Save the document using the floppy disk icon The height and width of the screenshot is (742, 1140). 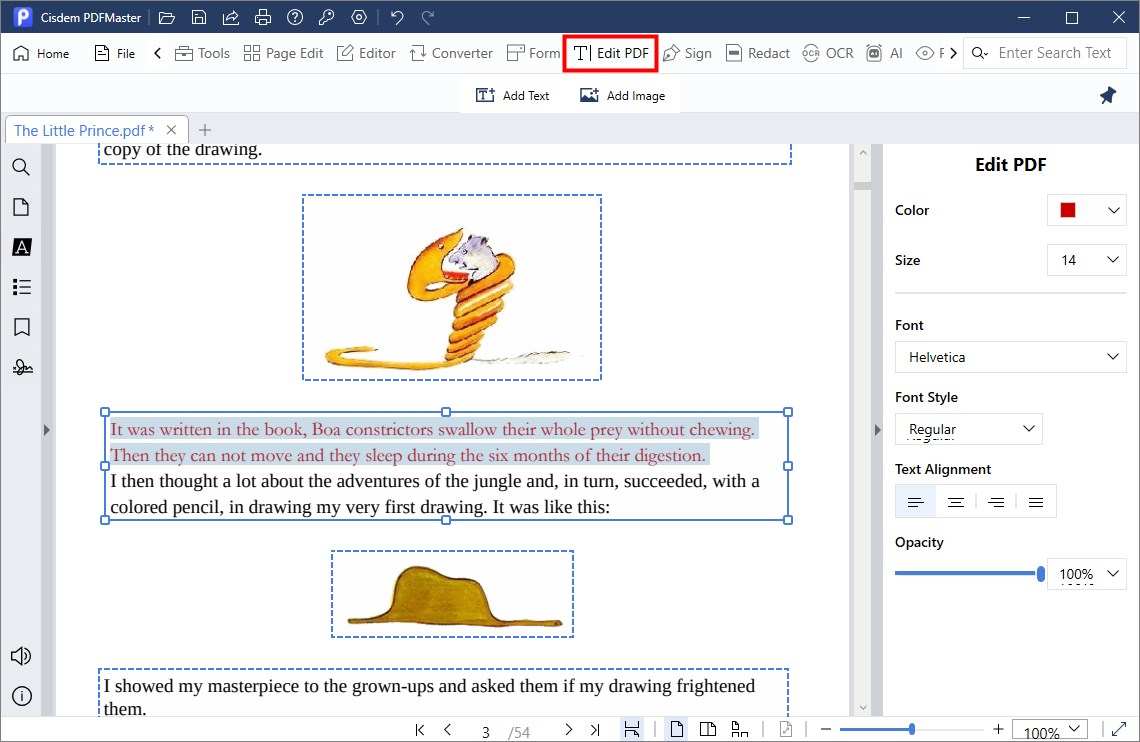pos(198,17)
